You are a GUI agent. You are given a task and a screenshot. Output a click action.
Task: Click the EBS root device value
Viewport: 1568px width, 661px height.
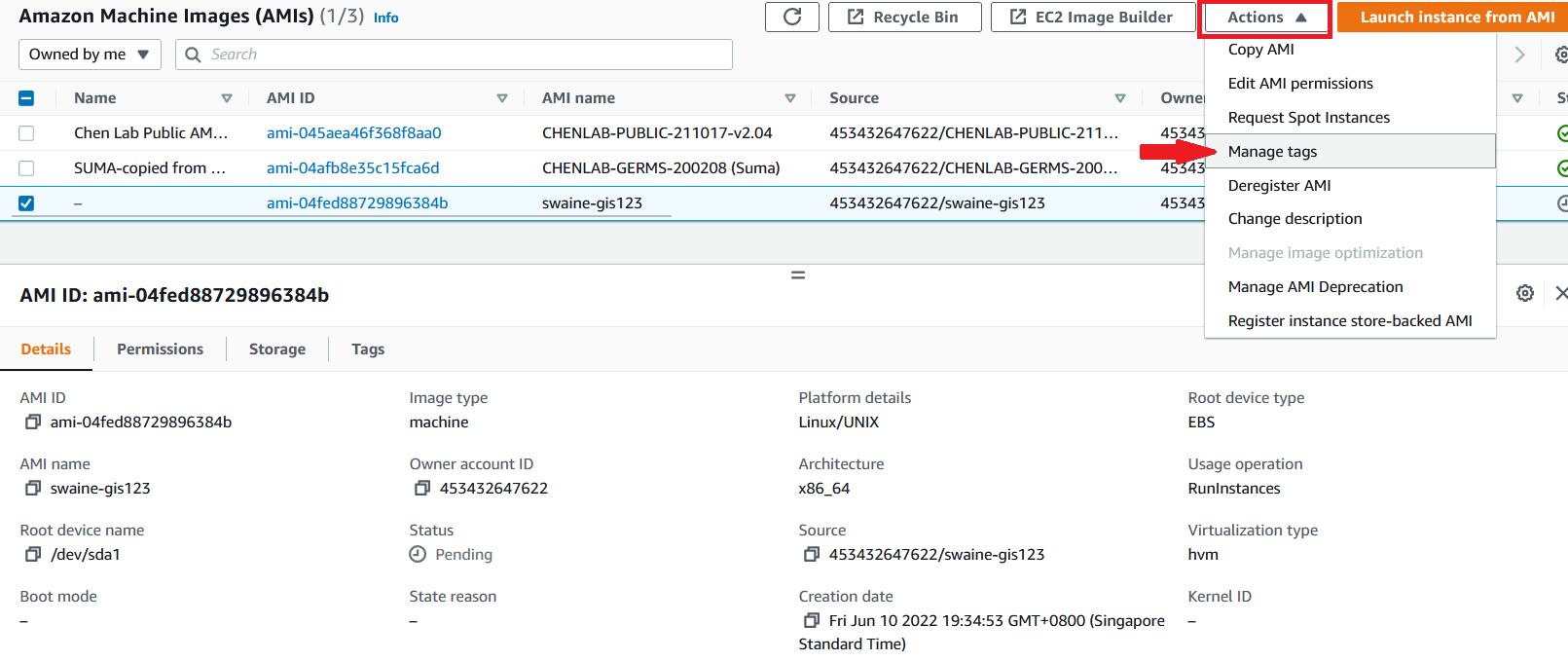1201,422
